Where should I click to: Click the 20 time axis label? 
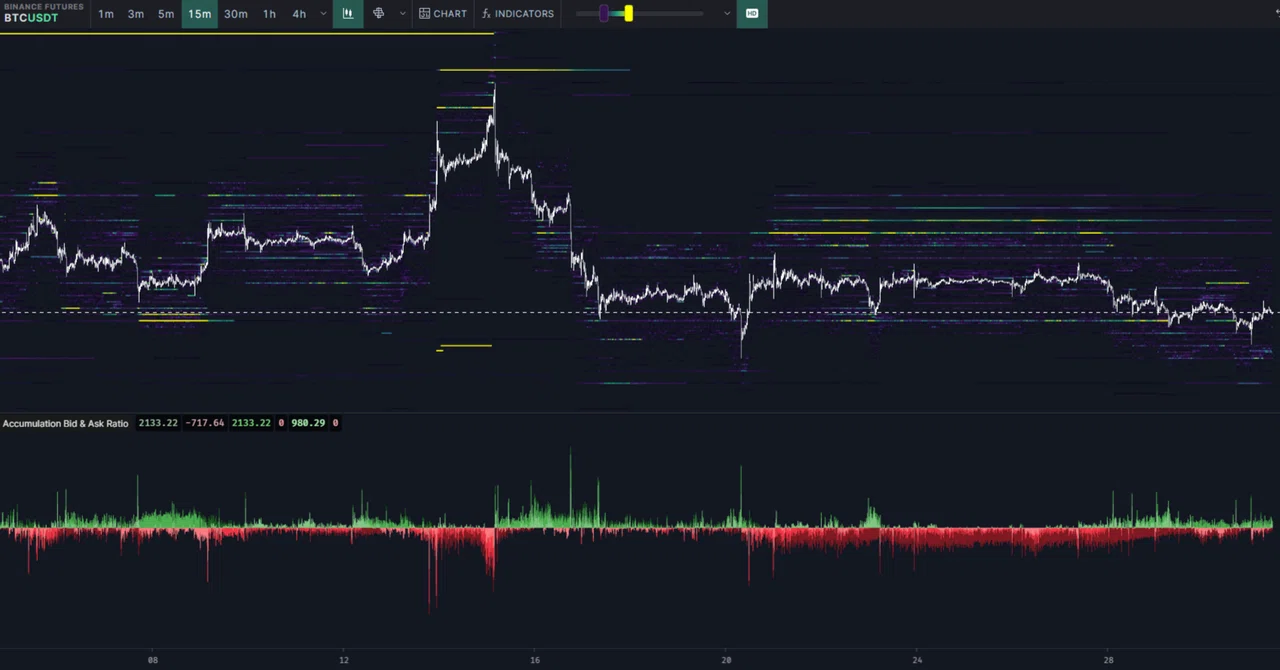(726, 660)
